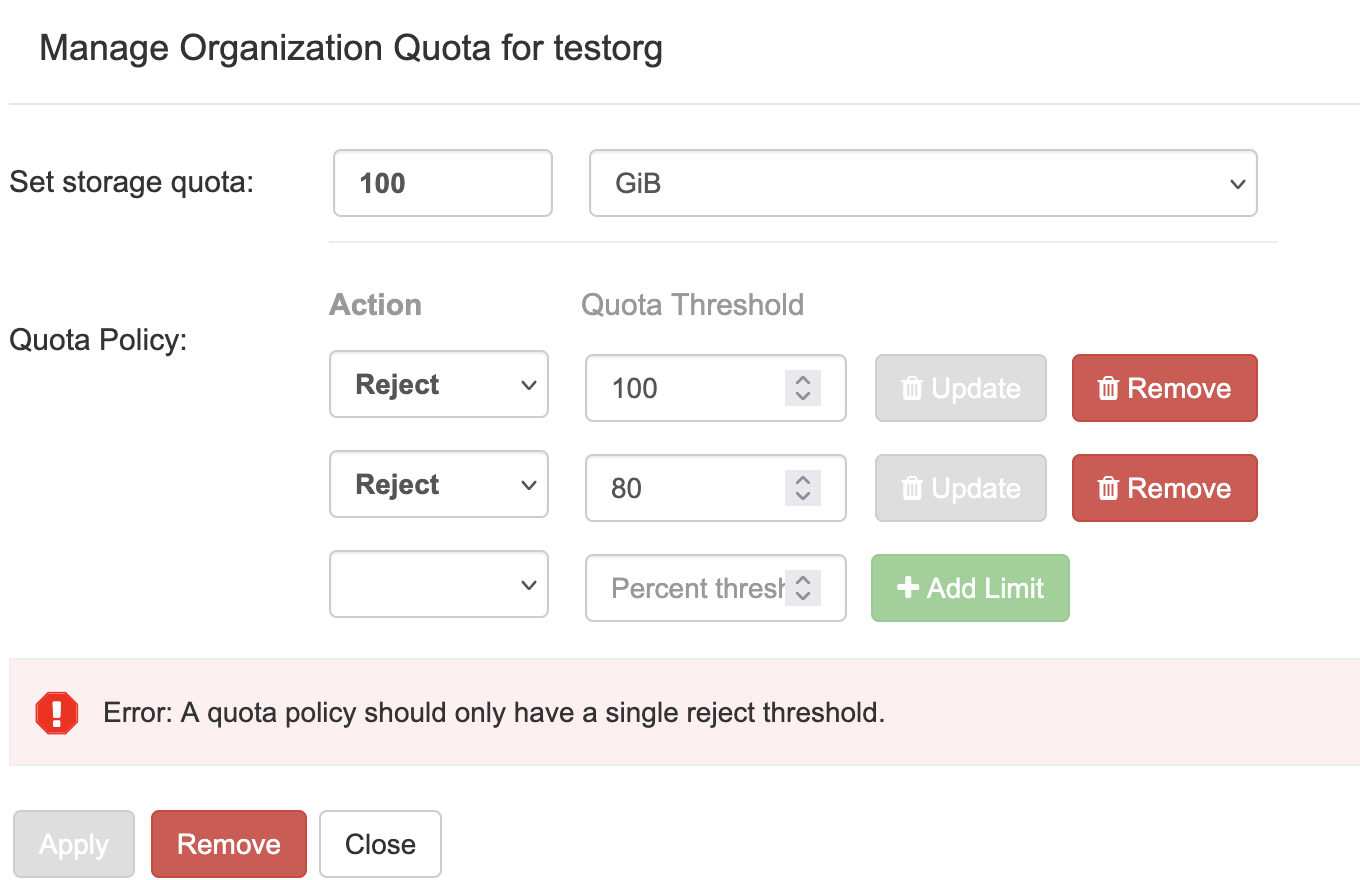Open the second Reject action dropdown
The width and height of the screenshot is (1360, 880).
point(439,485)
